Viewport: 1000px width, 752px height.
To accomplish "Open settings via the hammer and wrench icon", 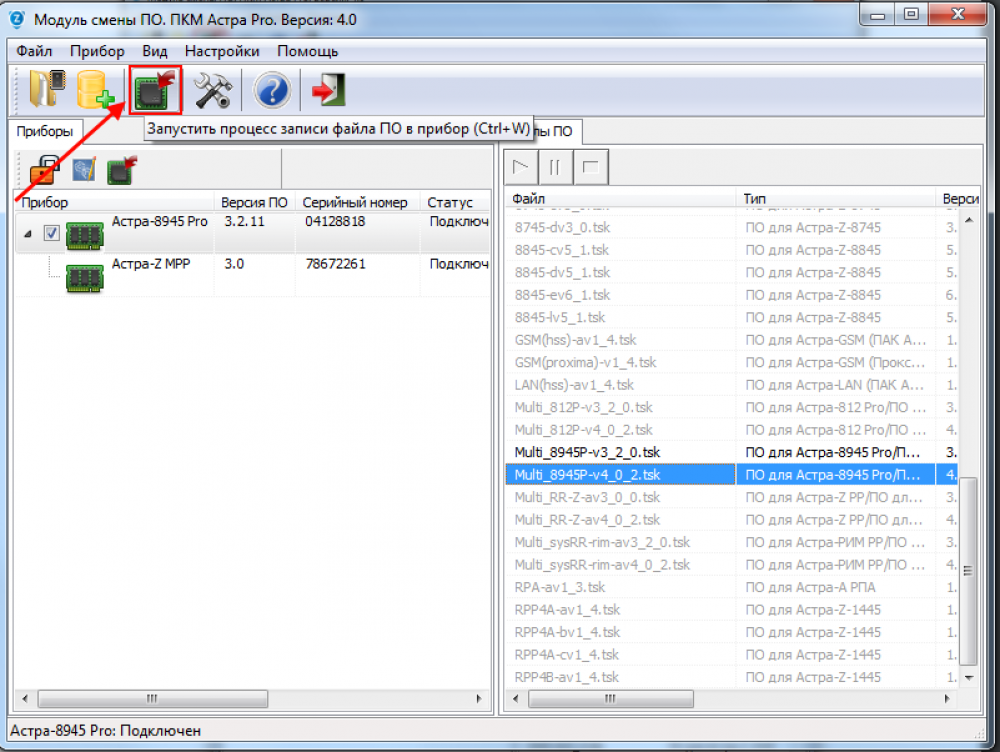I will pos(212,90).
